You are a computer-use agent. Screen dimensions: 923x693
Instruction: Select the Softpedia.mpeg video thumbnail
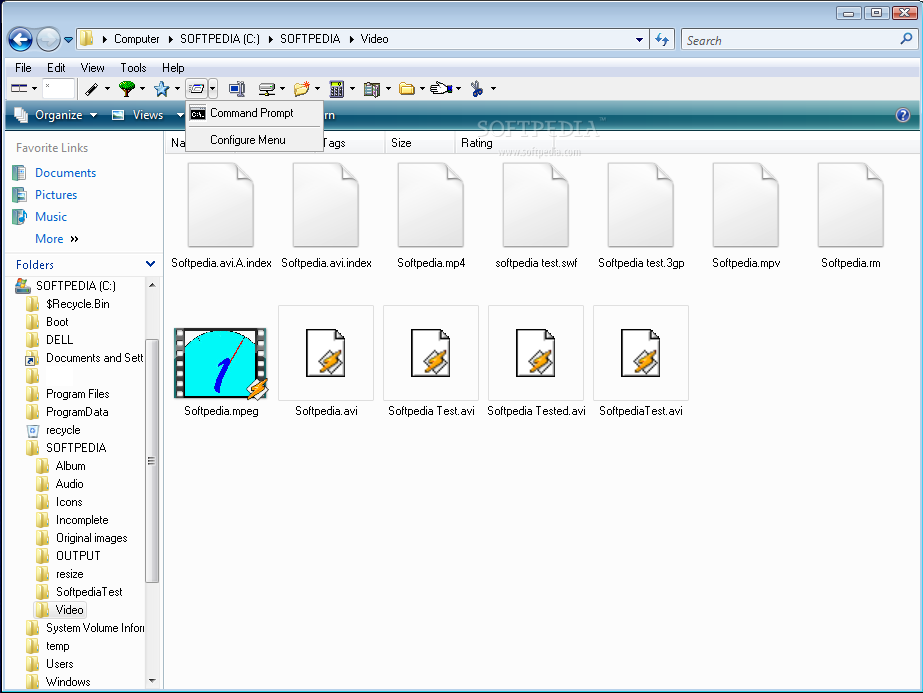coord(221,363)
